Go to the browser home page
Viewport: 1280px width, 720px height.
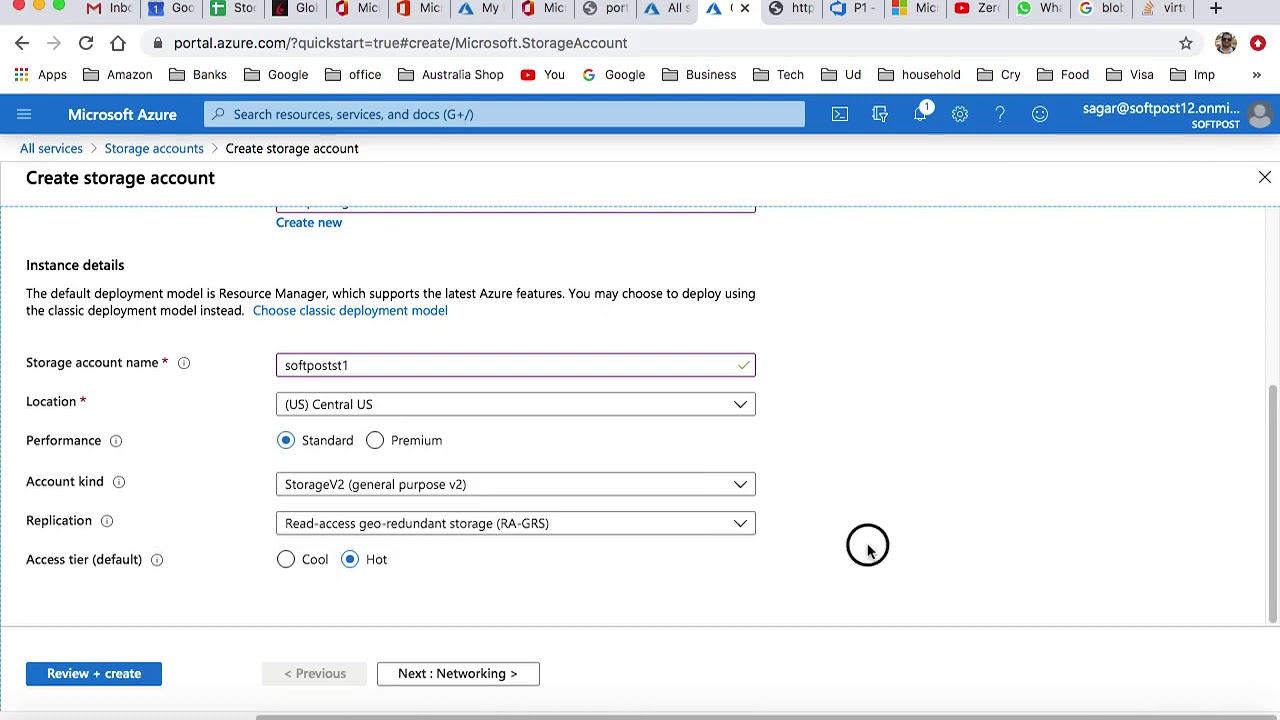point(118,43)
